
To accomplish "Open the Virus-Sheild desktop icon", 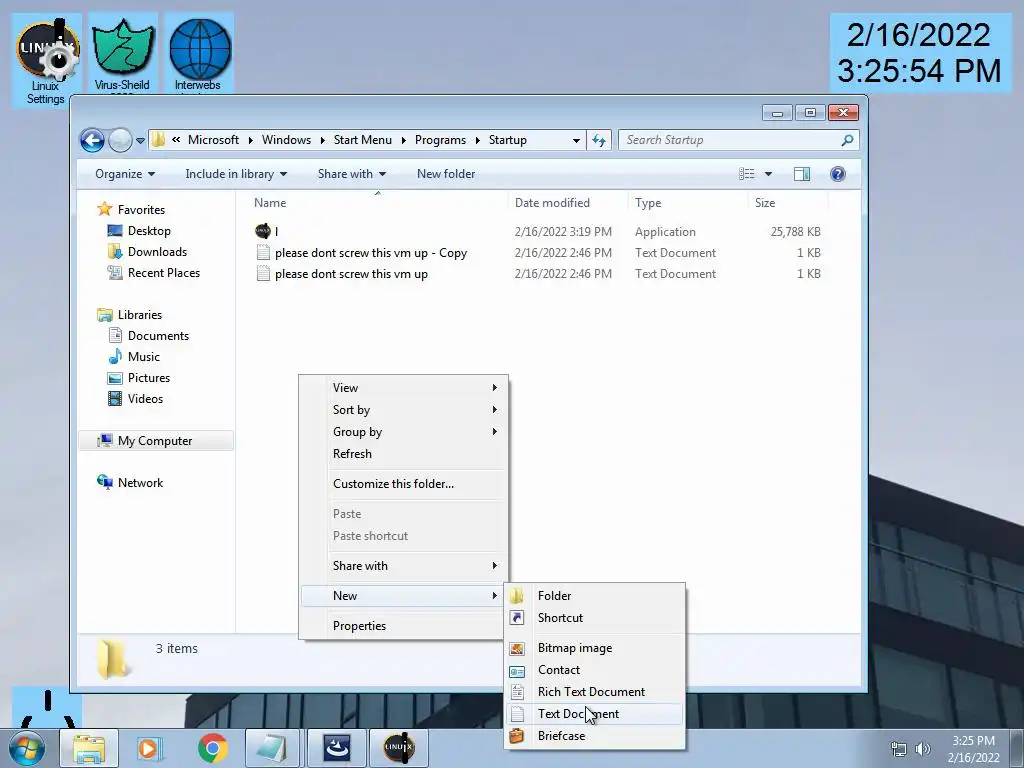I will pos(122,55).
